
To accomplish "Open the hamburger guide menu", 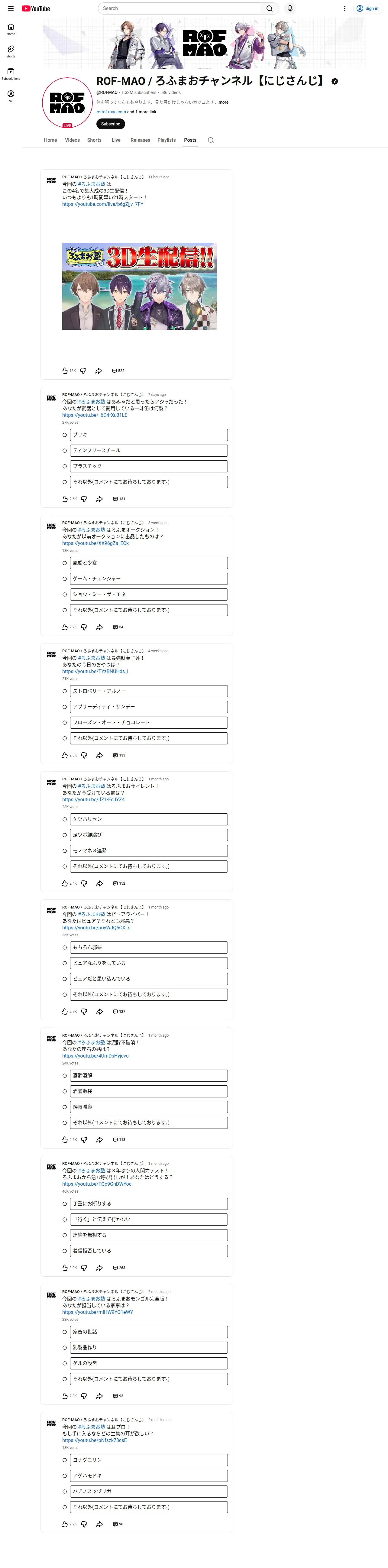I will pyautogui.click(x=10, y=8).
